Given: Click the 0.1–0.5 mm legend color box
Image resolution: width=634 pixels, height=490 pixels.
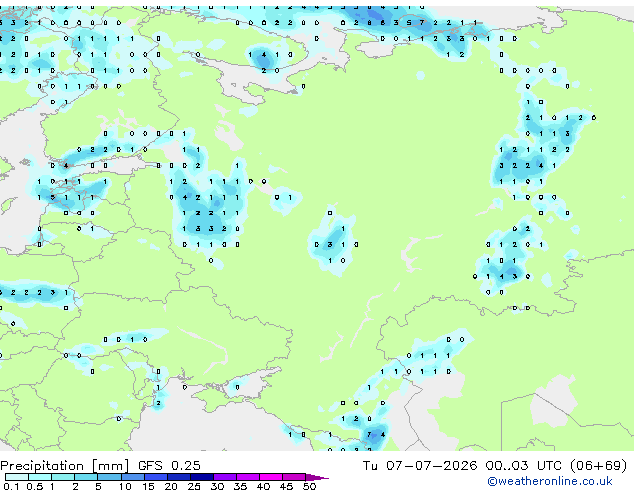Looking at the screenshot, I should point(17,477).
